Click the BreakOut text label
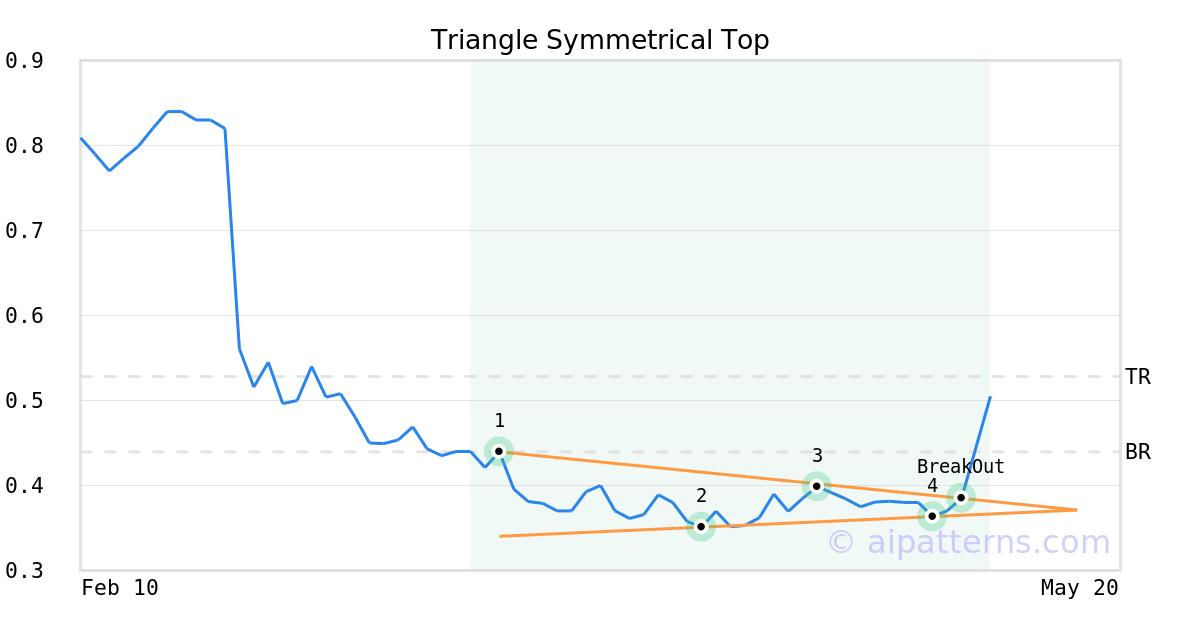 tap(960, 467)
